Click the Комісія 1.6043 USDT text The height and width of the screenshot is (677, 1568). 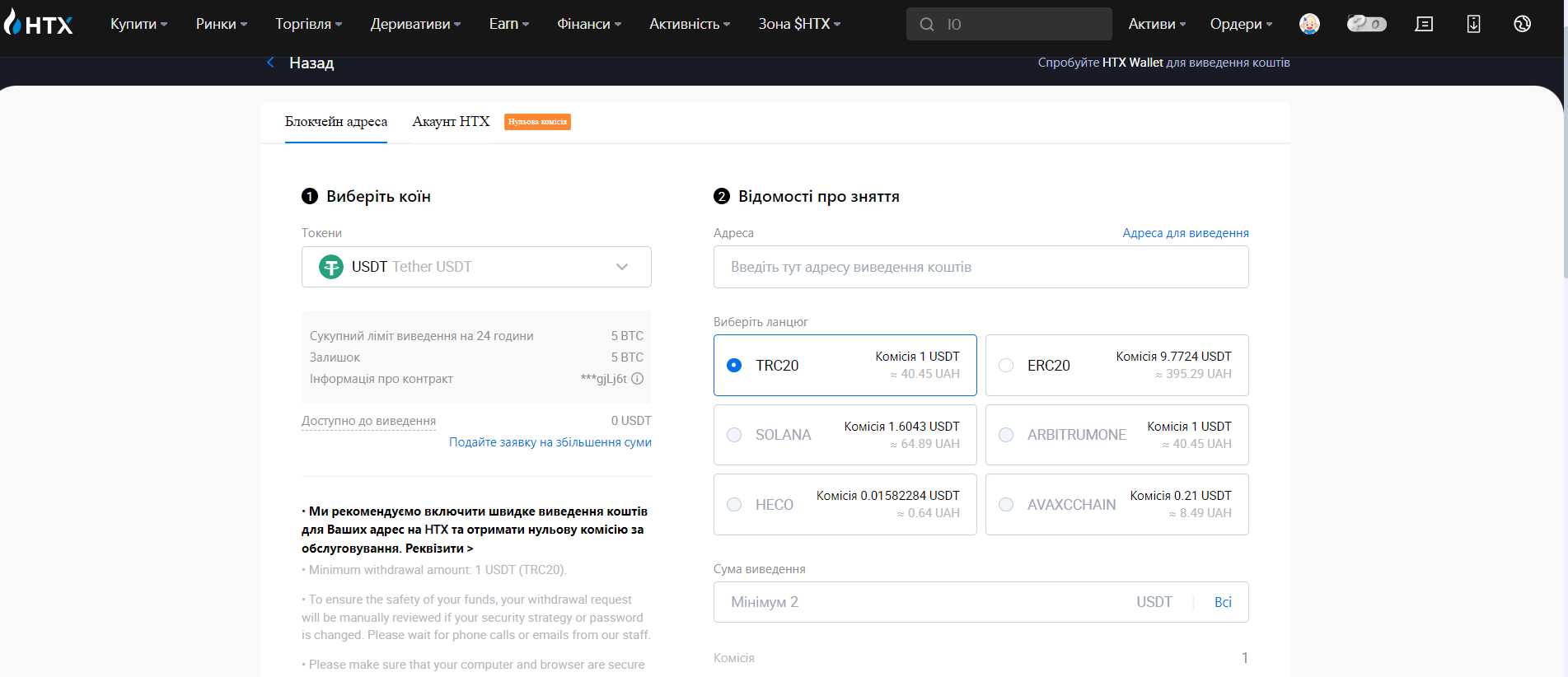pos(901,427)
